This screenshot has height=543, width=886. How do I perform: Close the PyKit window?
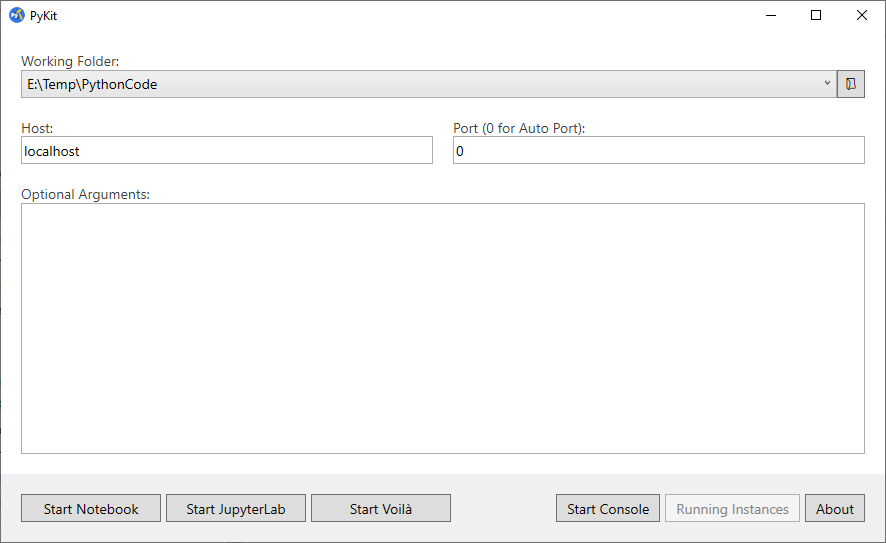coord(862,15)
